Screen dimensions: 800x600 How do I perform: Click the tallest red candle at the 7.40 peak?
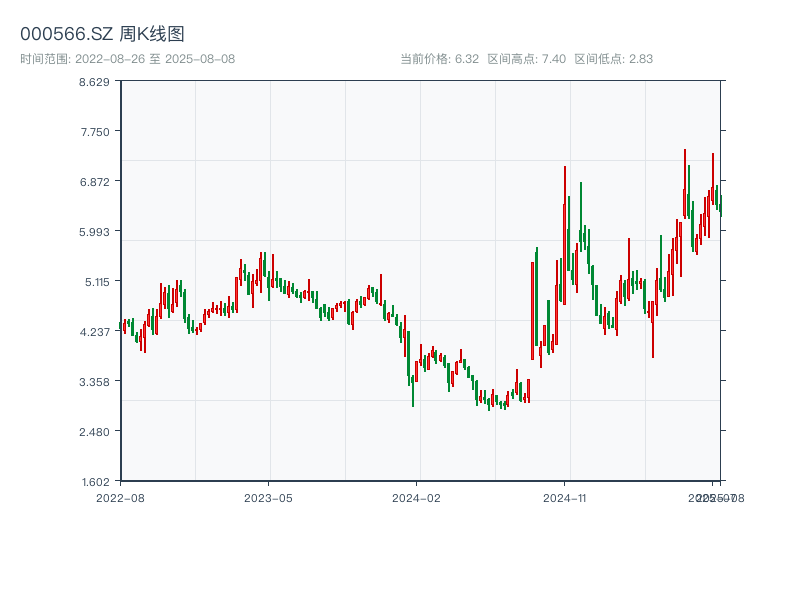tap(685, 184)
